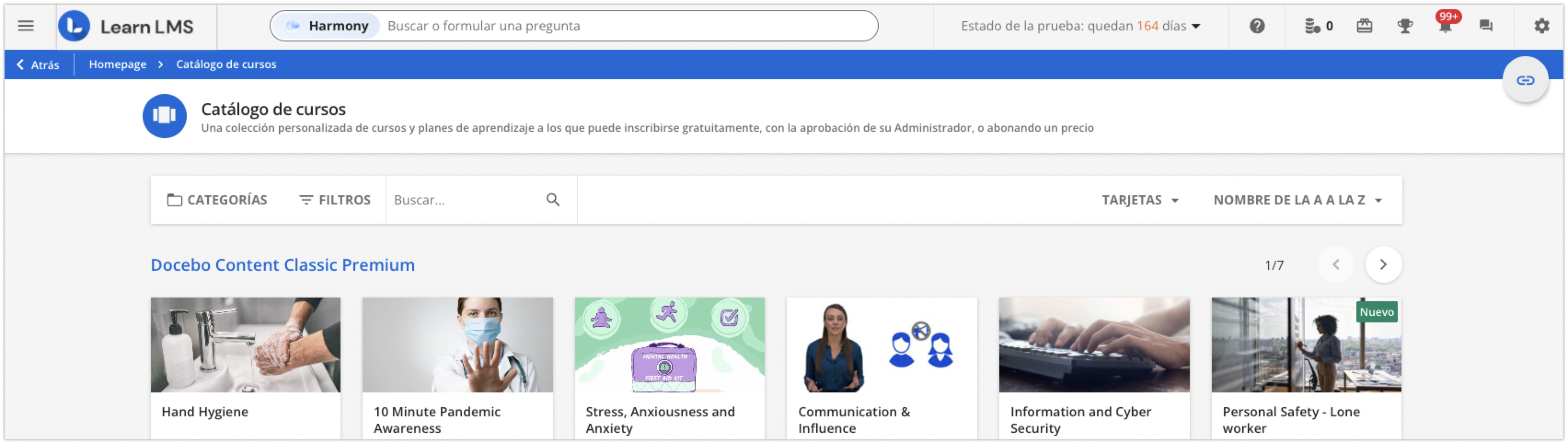Open the trophy leaderboard icon
Screen dimensions: 1568x444
1405,26
